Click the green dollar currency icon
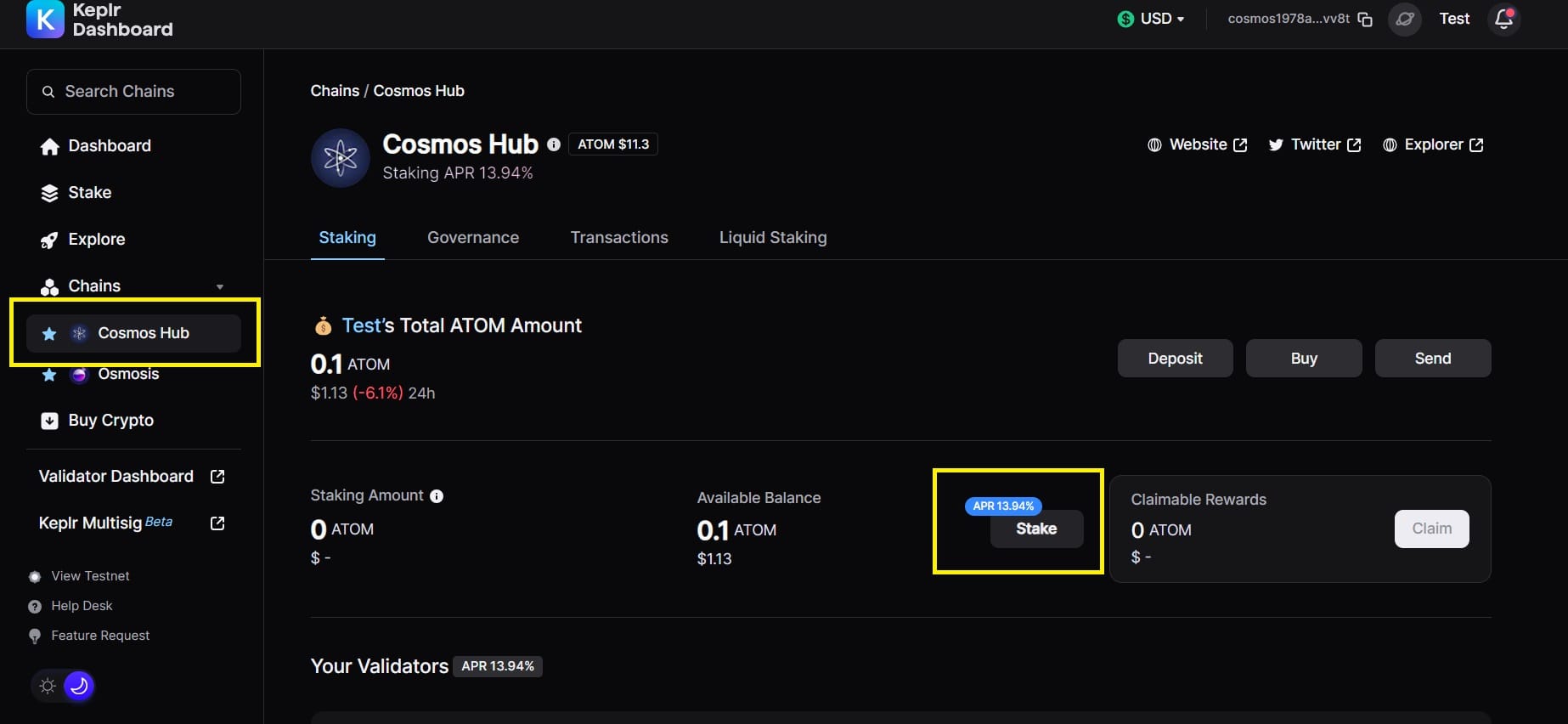1568x724 pixels. 1125,19
